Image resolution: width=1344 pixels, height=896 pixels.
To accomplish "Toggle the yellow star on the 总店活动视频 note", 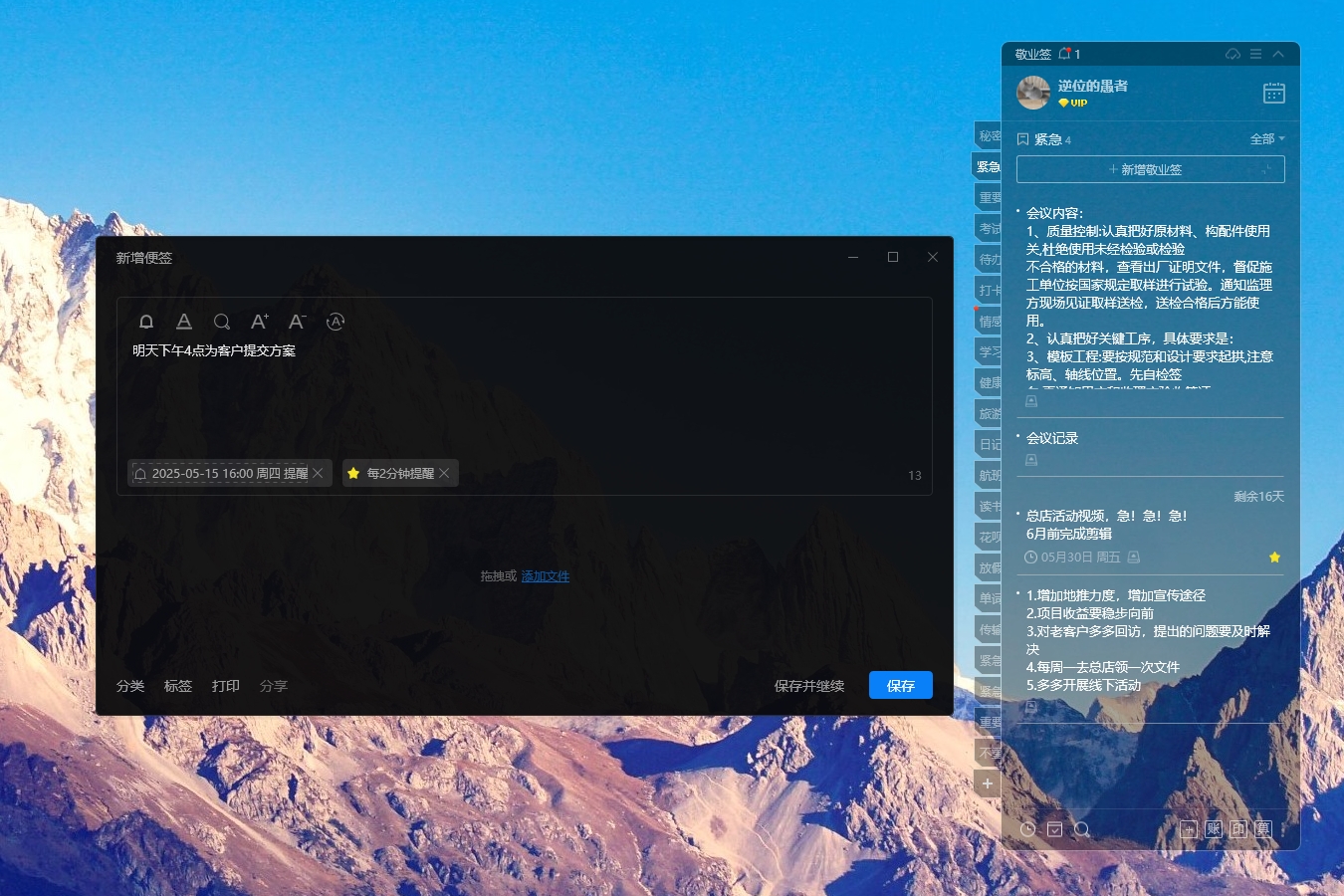I will point(1274,558).
